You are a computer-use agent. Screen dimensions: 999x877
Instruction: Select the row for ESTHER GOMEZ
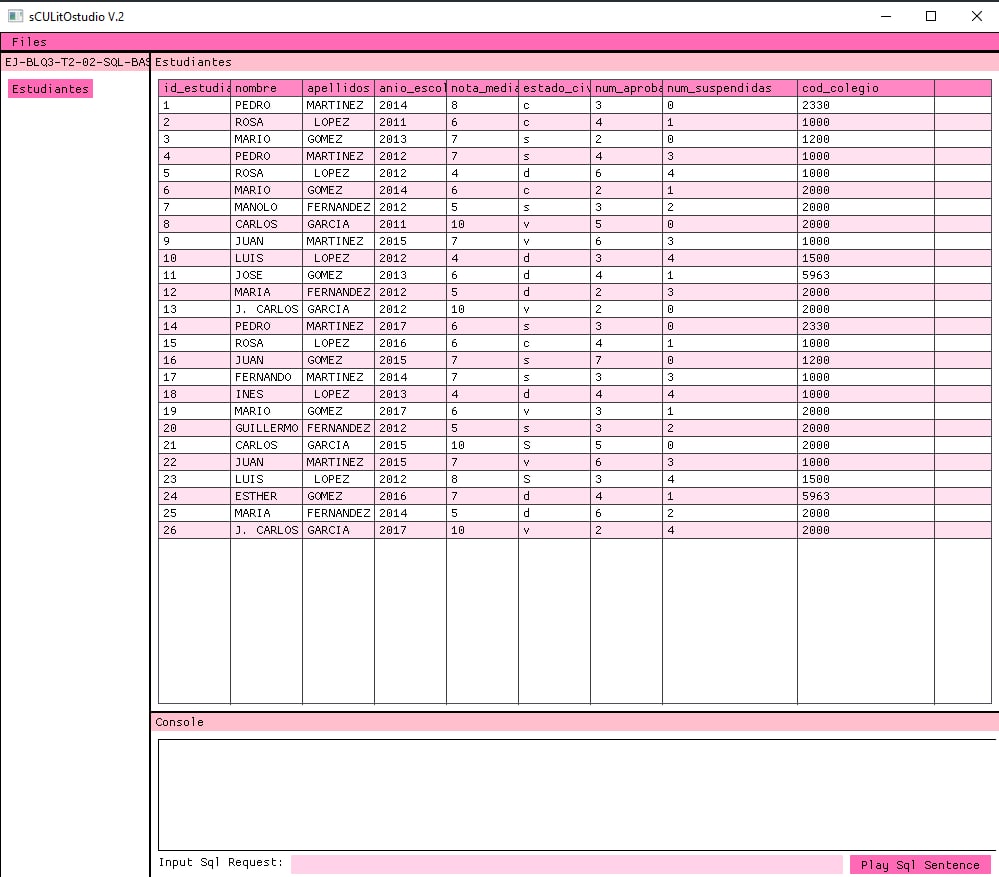400,495
